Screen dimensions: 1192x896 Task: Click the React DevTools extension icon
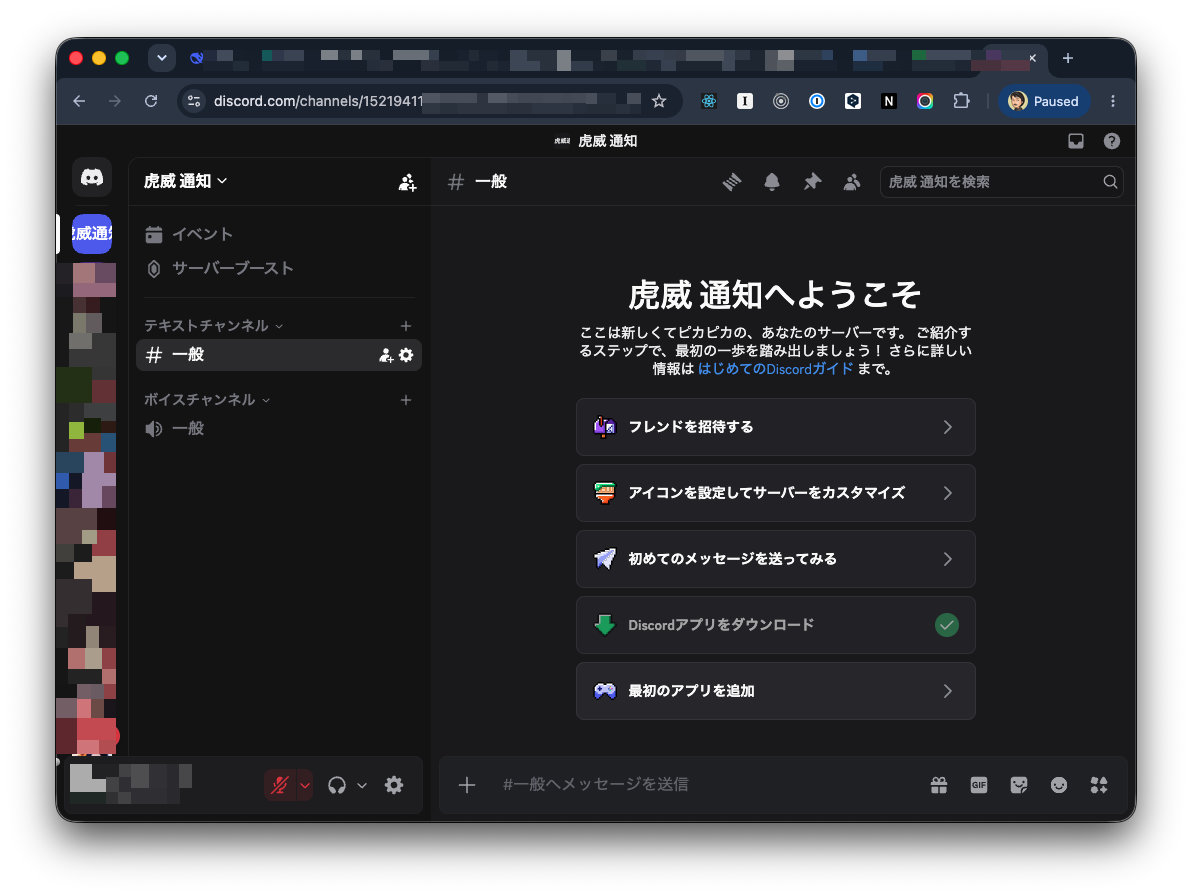709,101
